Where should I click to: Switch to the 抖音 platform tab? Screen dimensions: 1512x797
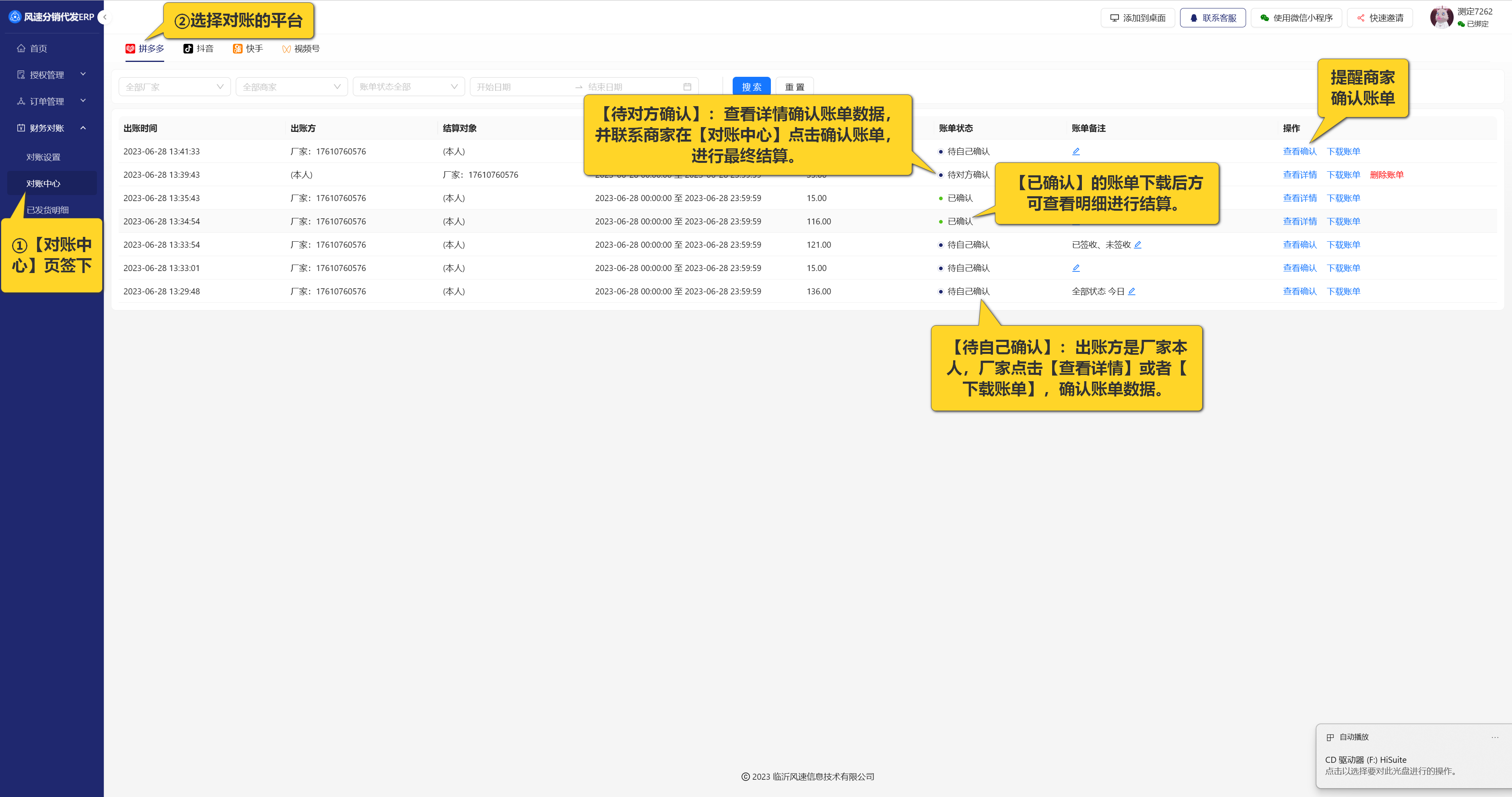(x=198, y=49)
